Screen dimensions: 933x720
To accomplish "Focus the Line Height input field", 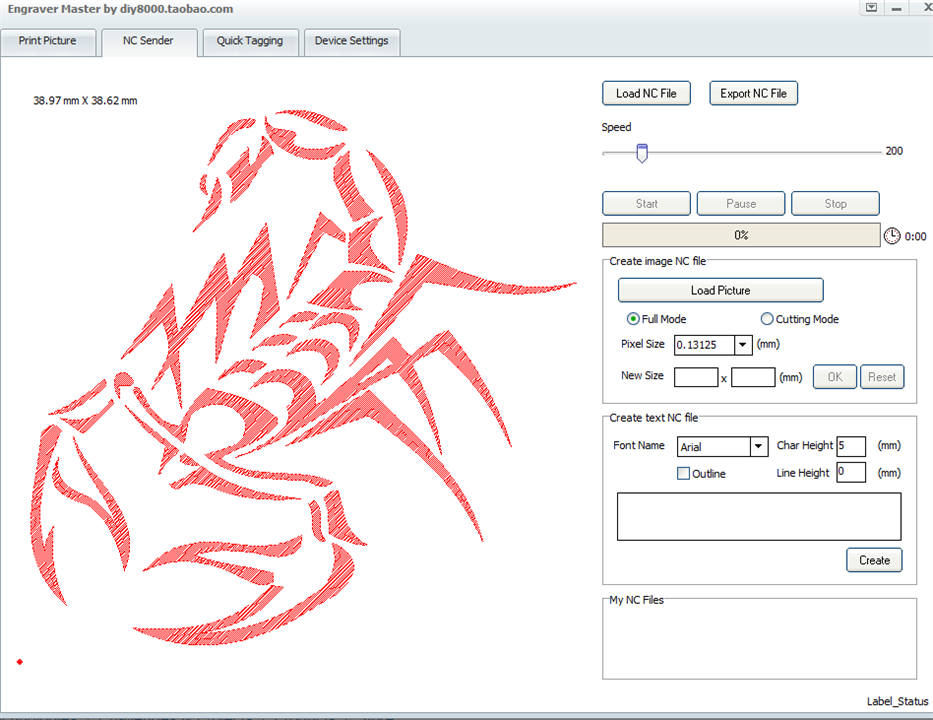I will tap(850, 472).
